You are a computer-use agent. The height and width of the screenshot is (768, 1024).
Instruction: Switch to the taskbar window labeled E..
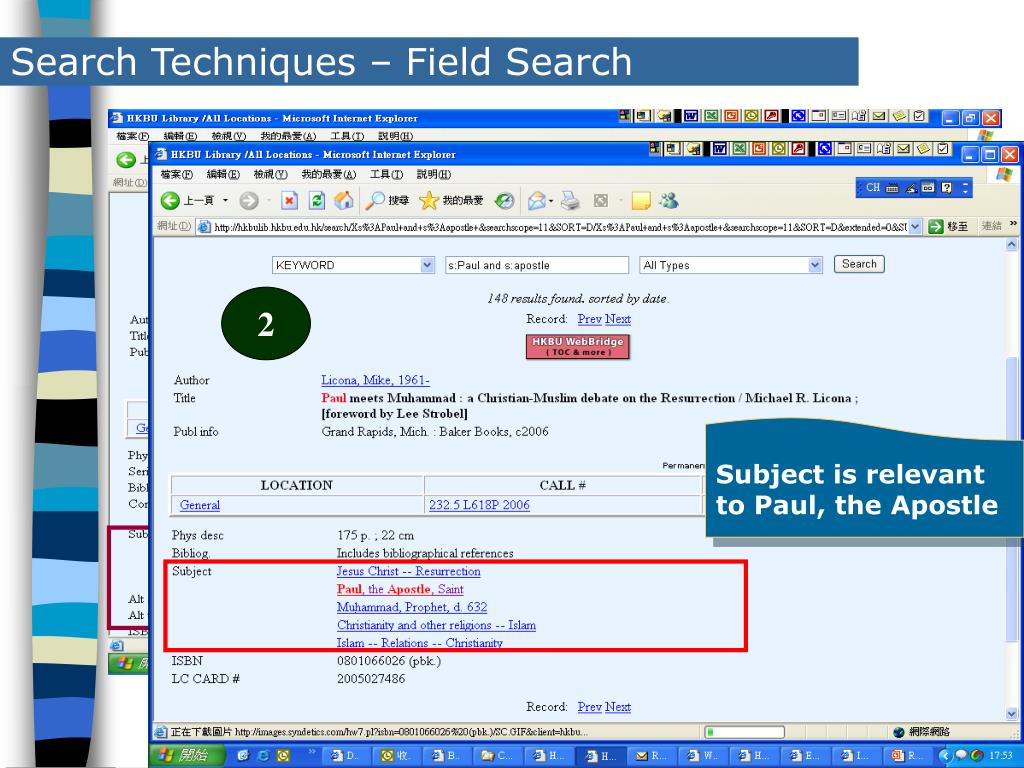pos(808,756)
